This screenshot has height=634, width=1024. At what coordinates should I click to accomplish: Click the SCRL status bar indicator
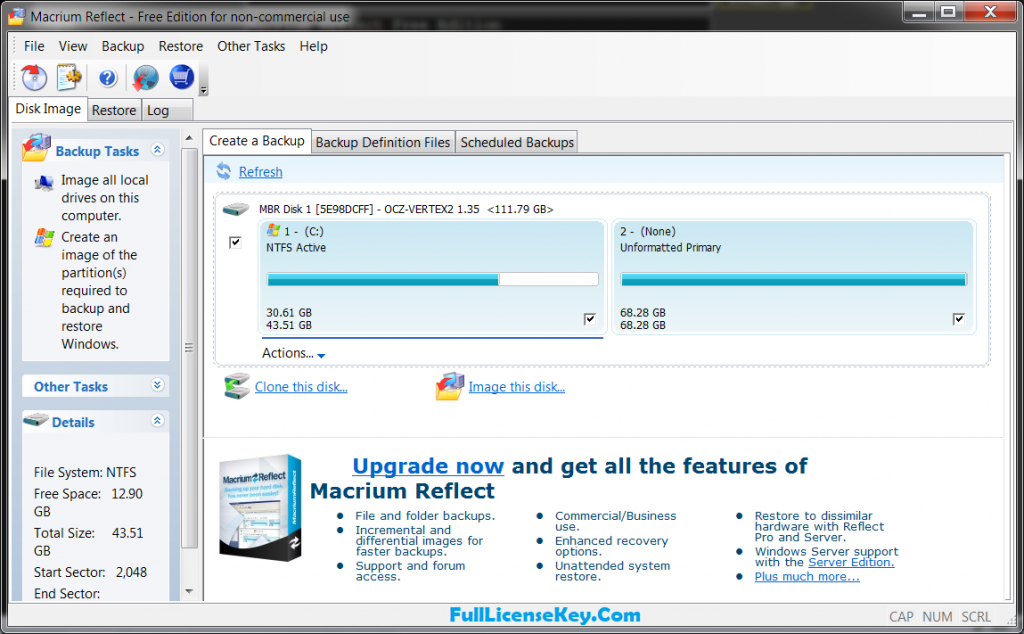pos(976,617)
